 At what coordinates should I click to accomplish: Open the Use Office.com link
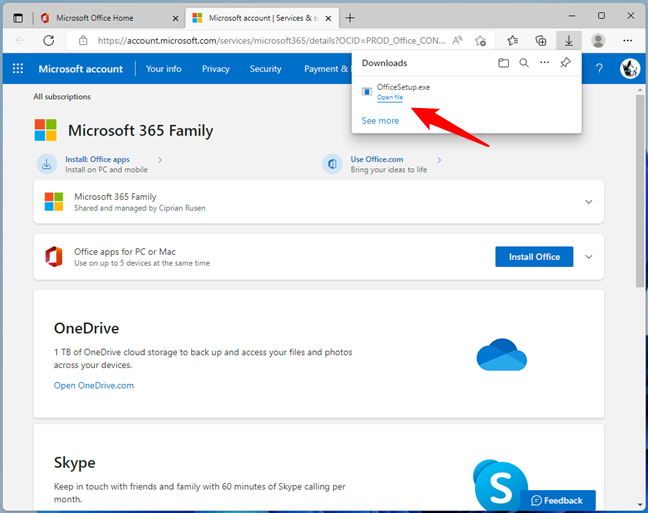pos(377,159)
